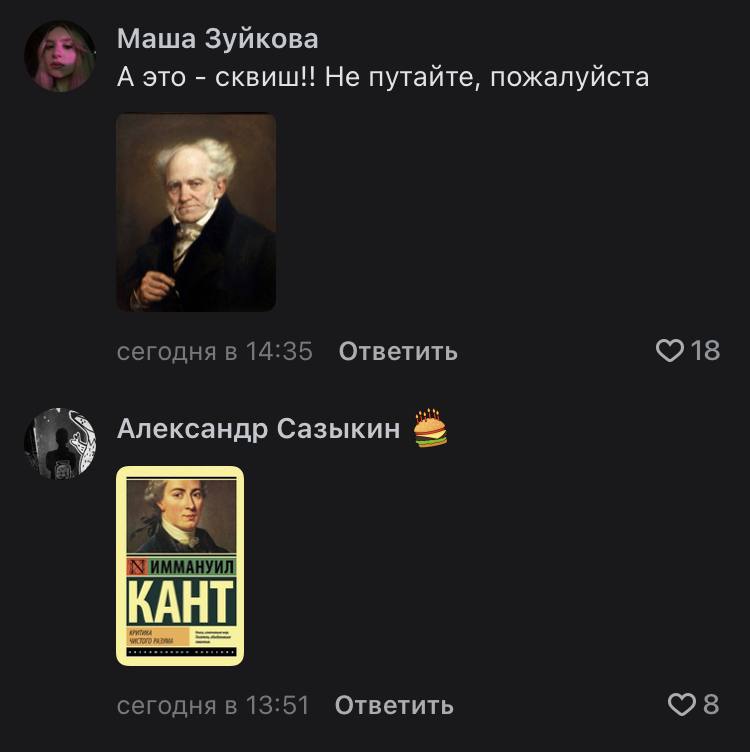
Task: Click the ИММАНУИЛ label on the book cover
Action: 192,567
